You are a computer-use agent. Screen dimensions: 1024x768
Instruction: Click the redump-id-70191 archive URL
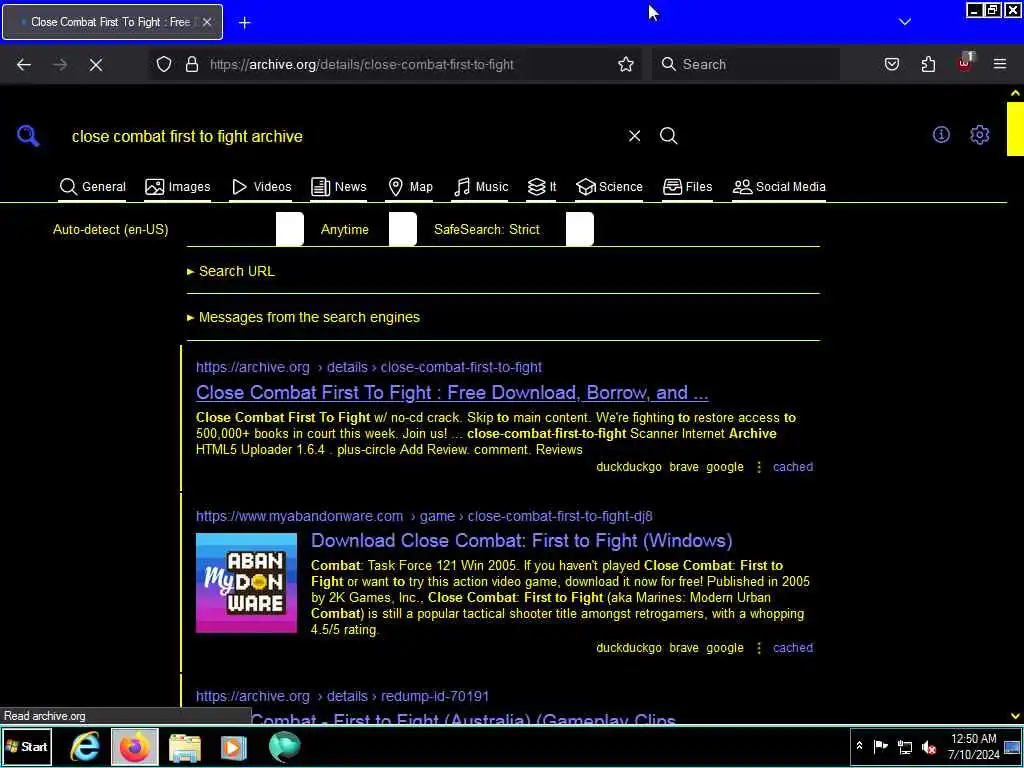[342, 696]
